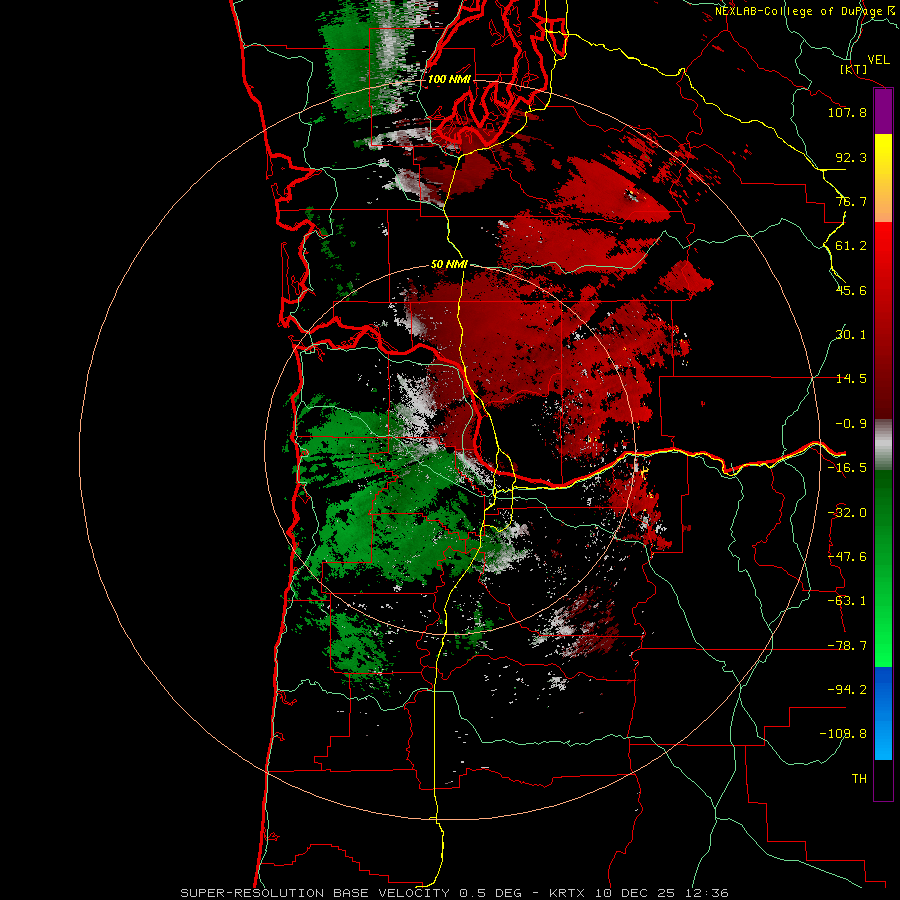The image size is (900, 900).
Task: Click the gray near-zero segment of the color bar
Action: pos(883,444)
